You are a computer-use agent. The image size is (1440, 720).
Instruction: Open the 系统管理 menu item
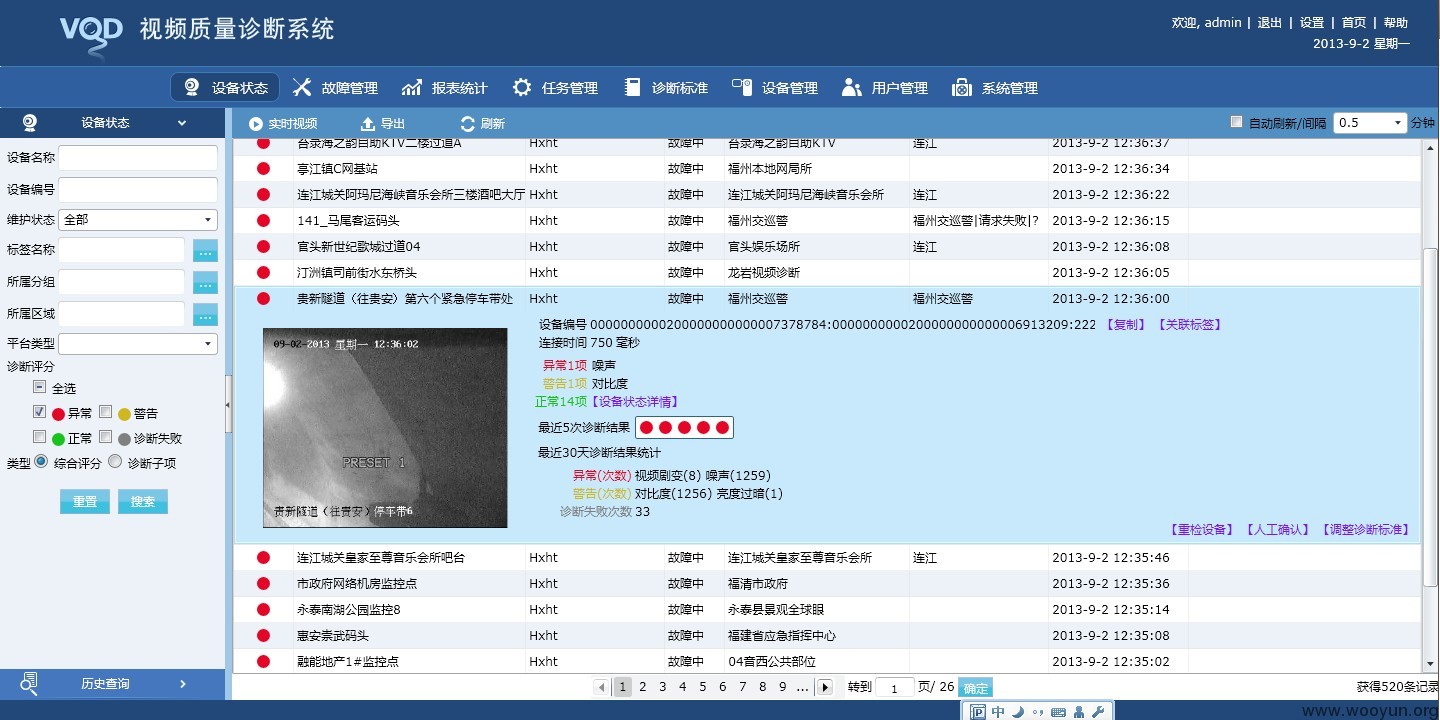click(x=995, y=88)
